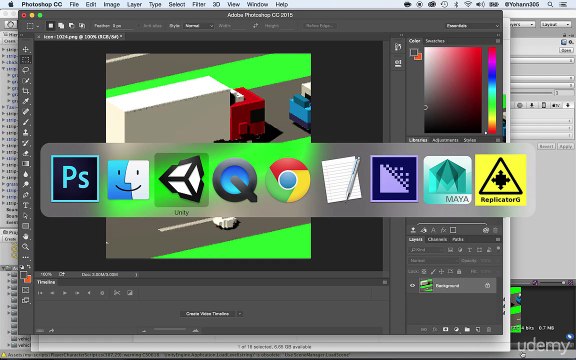Select the Quick Selection tool
Viewport: 576px width, 360px height.
coord(25,80)
